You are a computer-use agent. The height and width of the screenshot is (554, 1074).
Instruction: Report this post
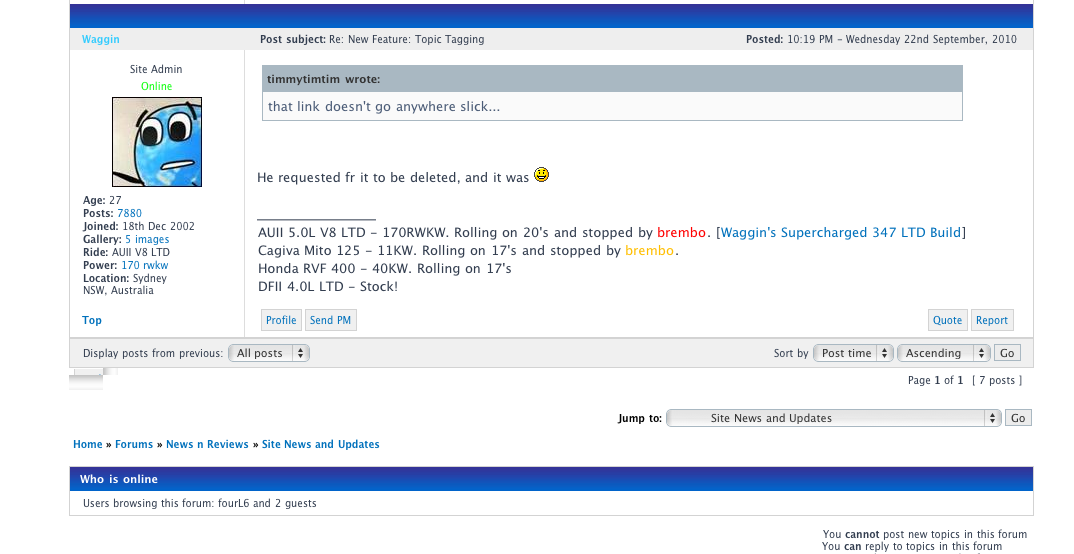[991, 320]
